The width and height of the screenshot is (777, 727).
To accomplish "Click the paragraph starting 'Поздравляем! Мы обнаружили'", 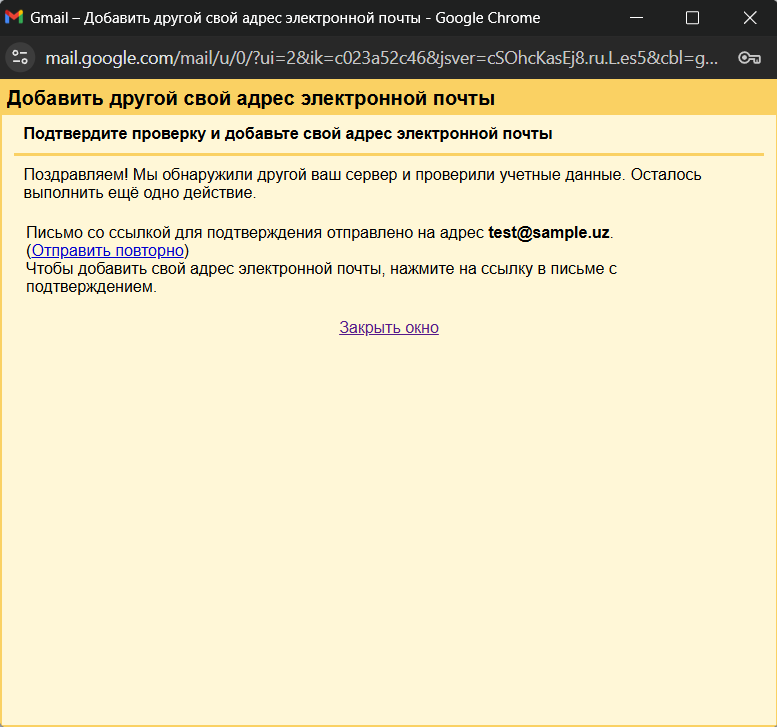I will tap(362, 183).
